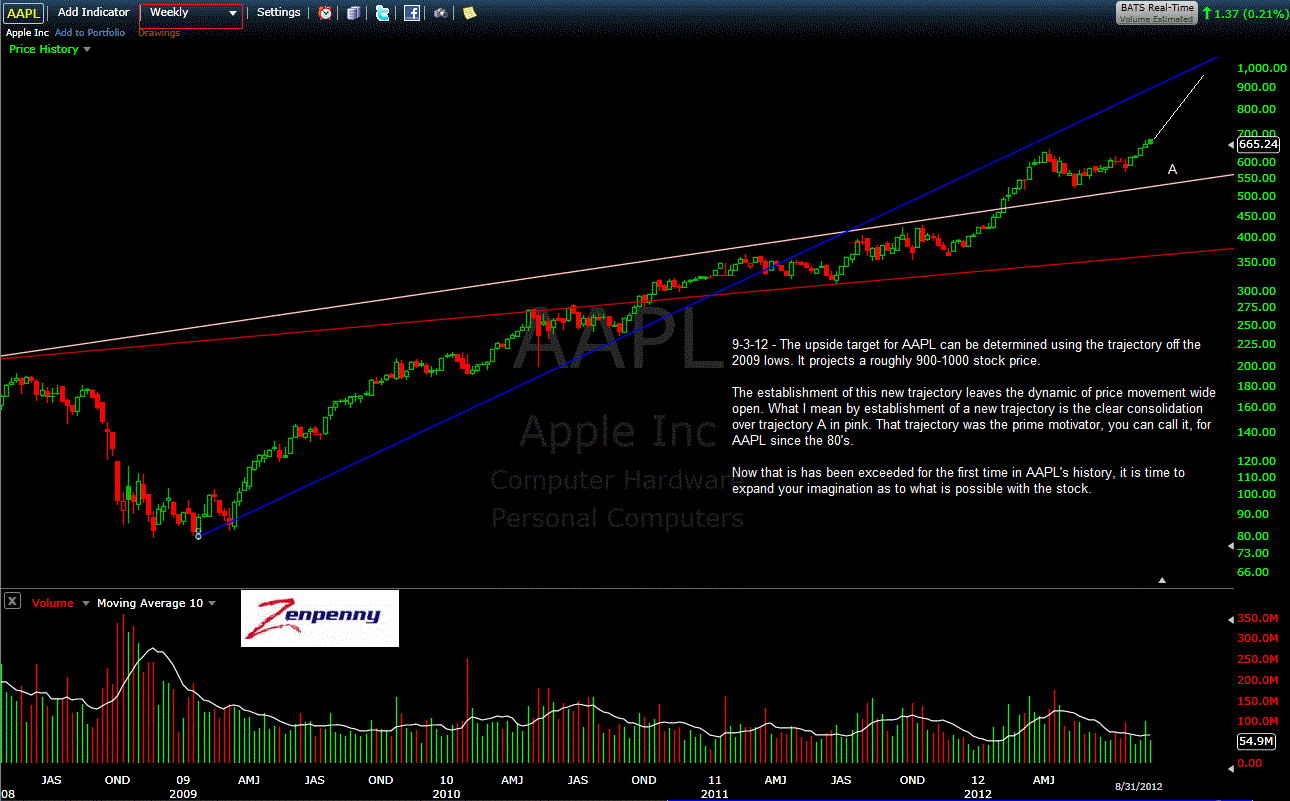The image size is (1290, 801).
Task: Select the trajectory label A on chart
Action: coord(1173,170)
